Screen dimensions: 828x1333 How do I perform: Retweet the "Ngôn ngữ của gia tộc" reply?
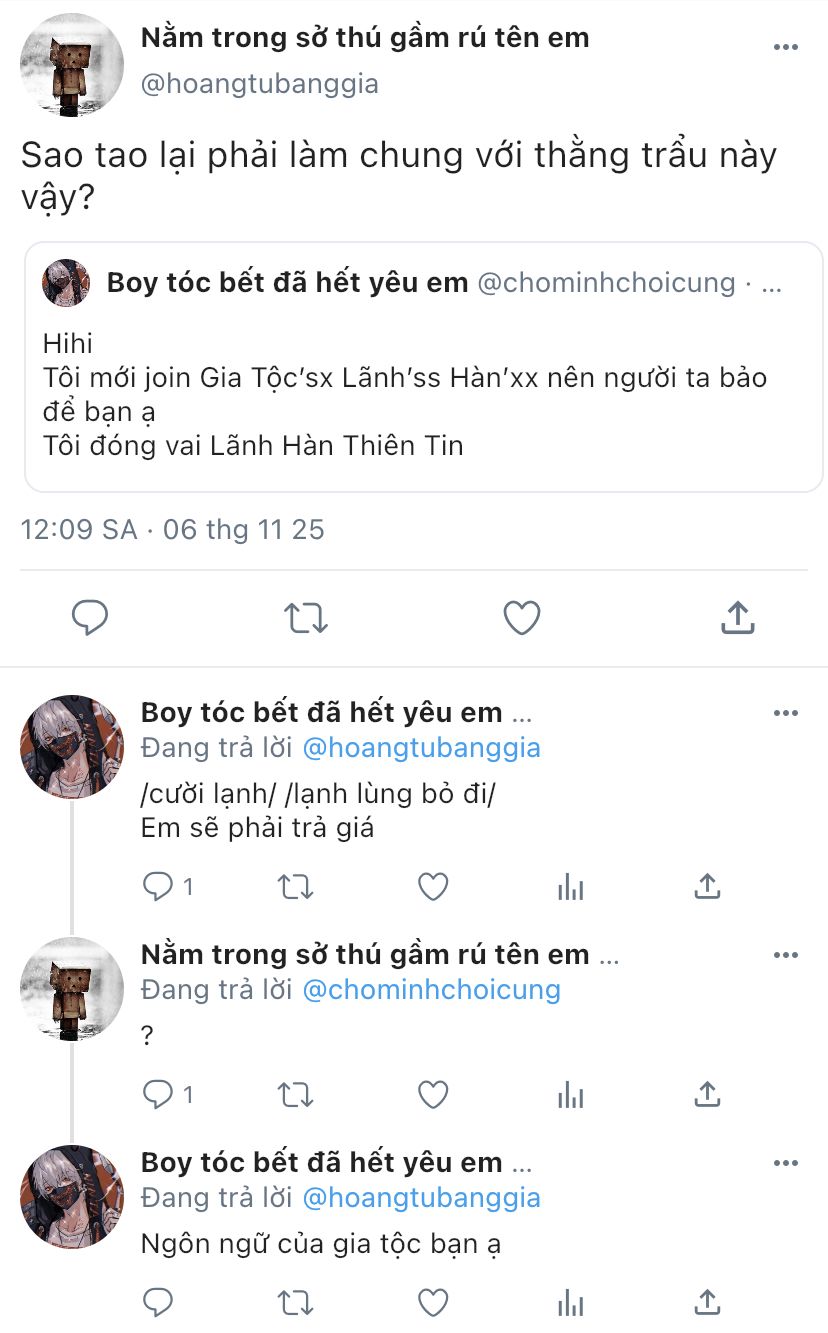tap(296, 1302)
